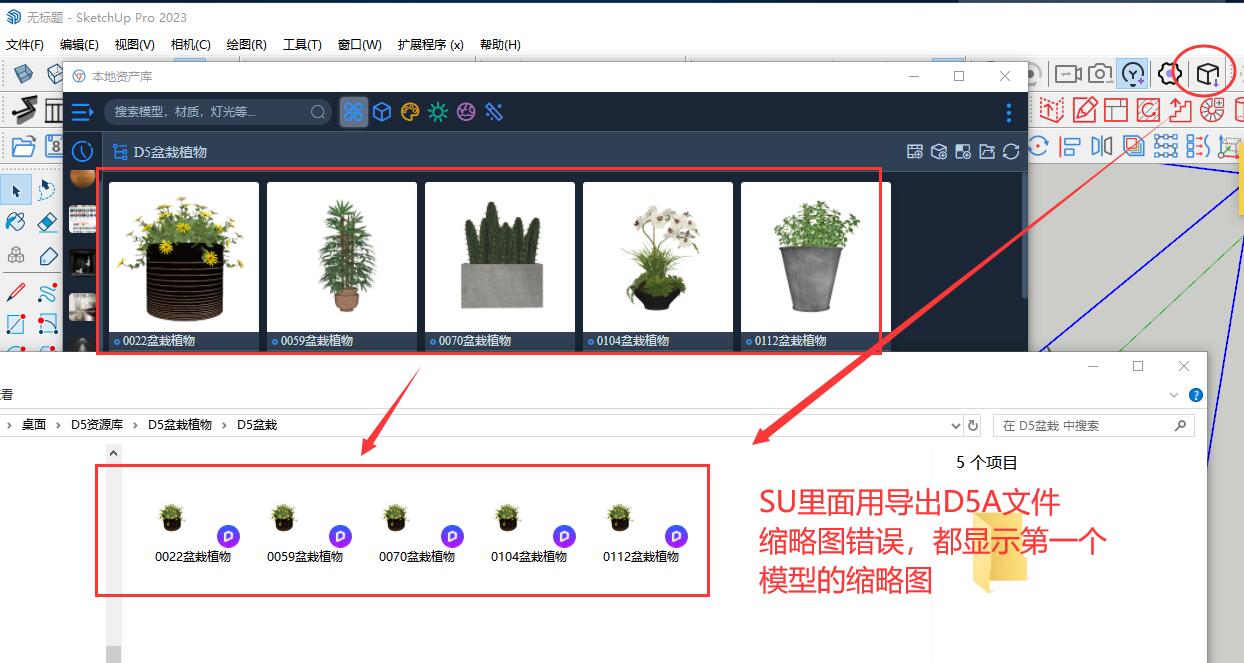Toggle the asset library sidebar menu icon
Image resolution: width=1244 pixels, height=663 pixels.
pyautogui.click(x=82, y=112)
